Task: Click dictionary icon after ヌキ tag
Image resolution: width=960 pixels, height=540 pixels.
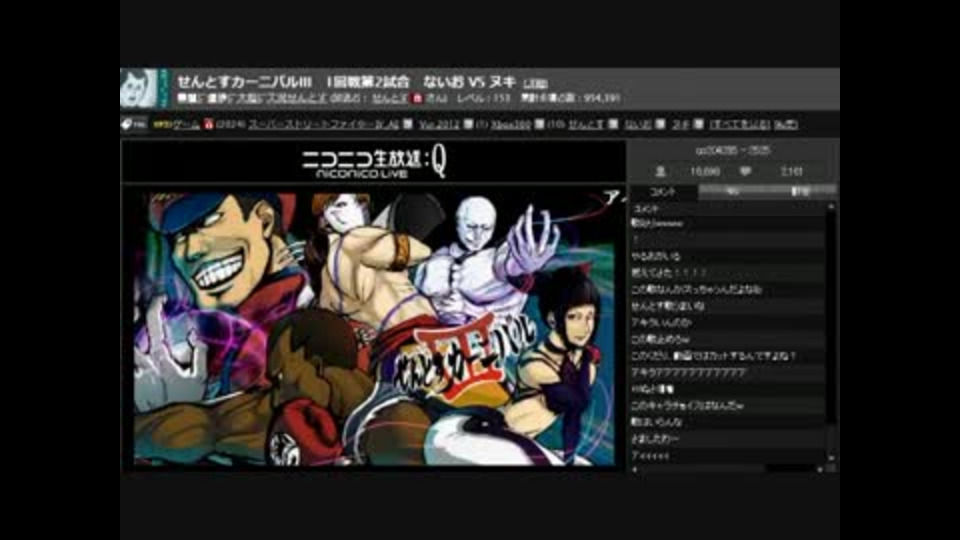Action: click(698, 124)
